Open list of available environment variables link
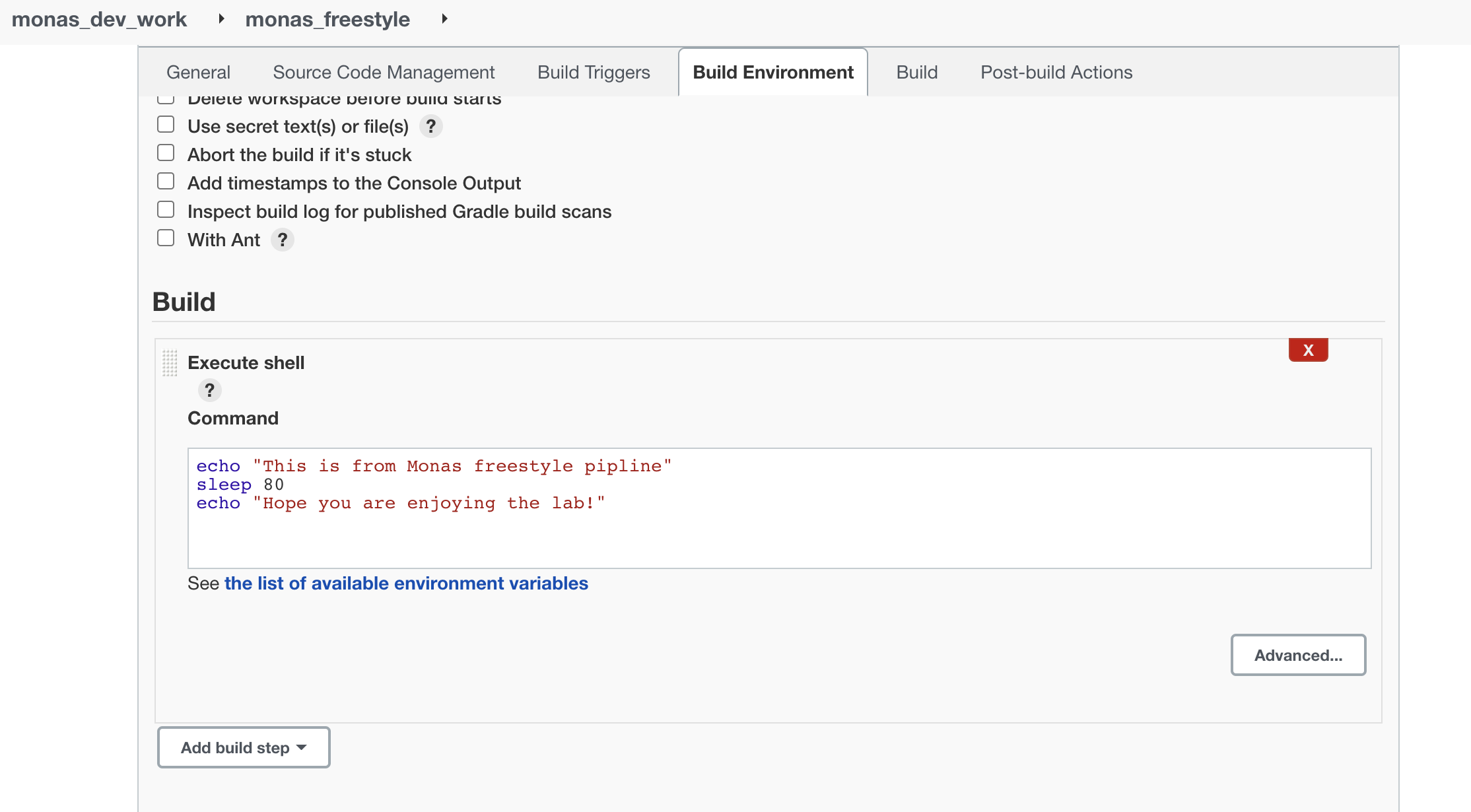This screenshot has height=812, width=1471. click(x=406, y=584)
